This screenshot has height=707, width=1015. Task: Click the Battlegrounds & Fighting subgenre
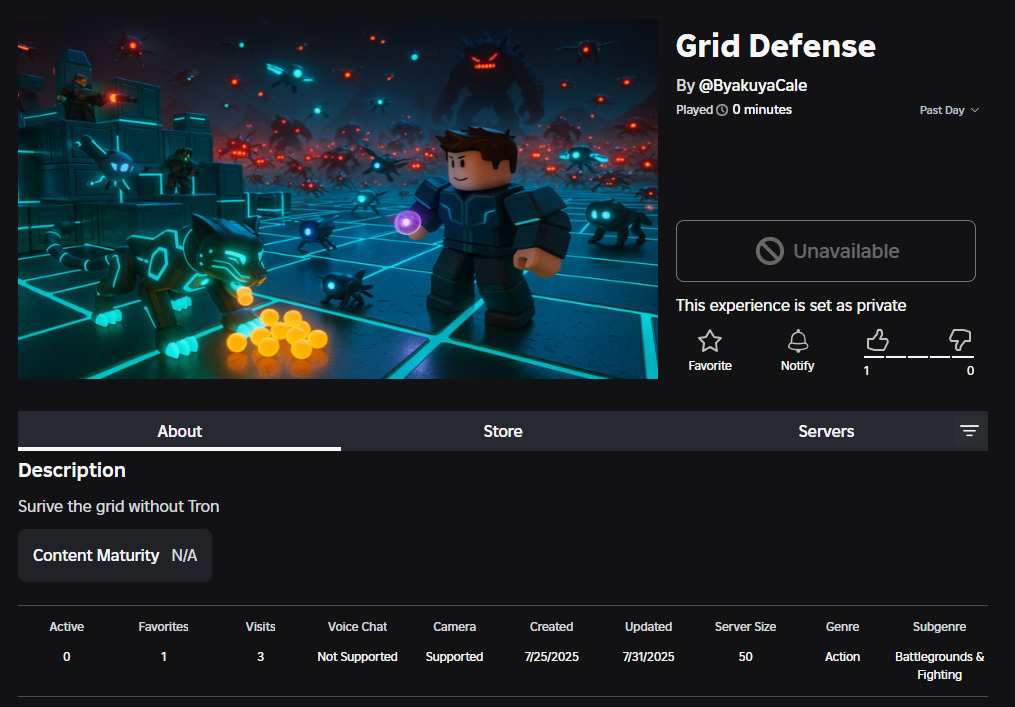pyautogui.click(x=939, y=666)
